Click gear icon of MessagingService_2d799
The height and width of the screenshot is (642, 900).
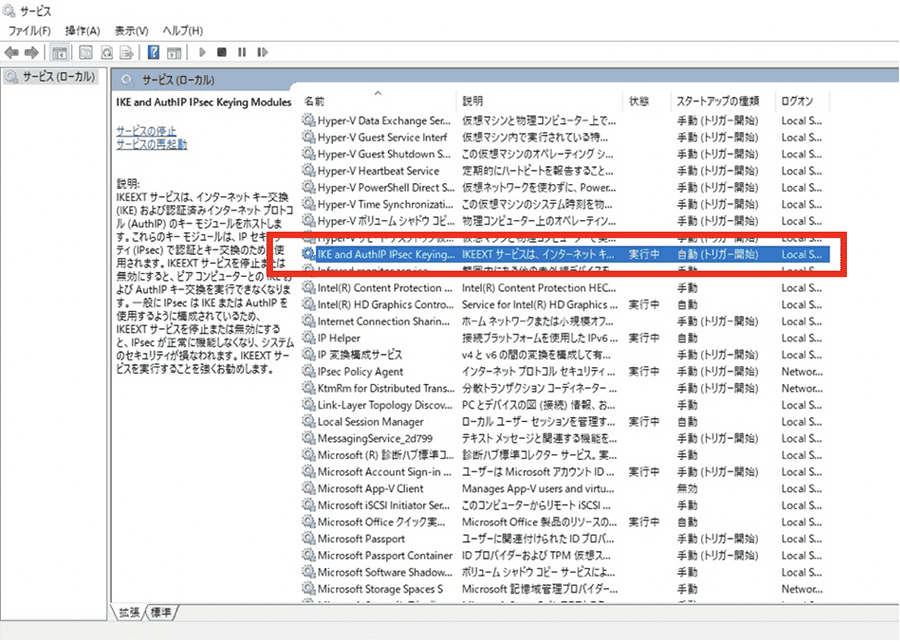pyautogui.click(x=309, y=438)
